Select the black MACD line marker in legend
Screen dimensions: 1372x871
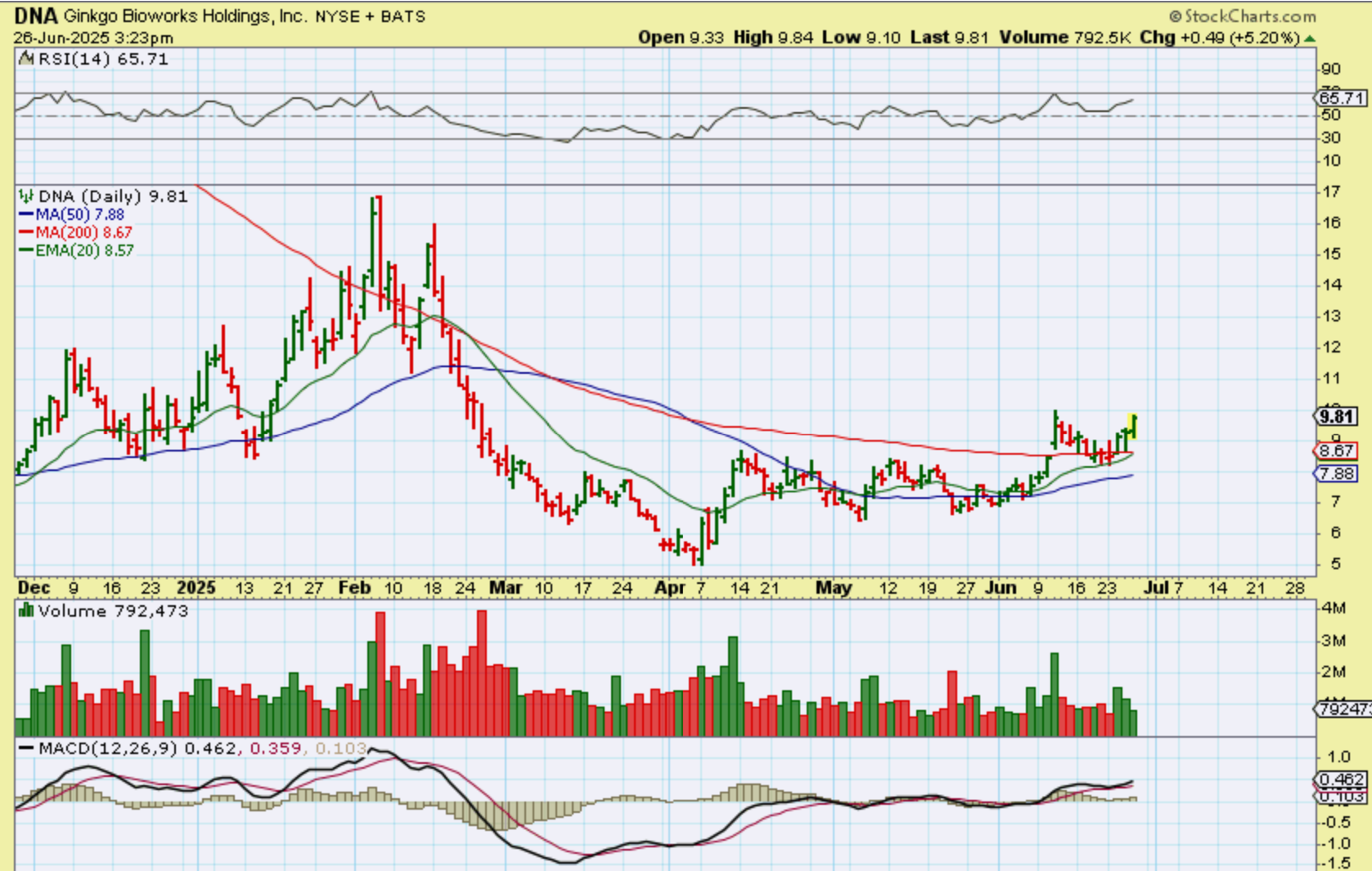[x=26, y=748]
